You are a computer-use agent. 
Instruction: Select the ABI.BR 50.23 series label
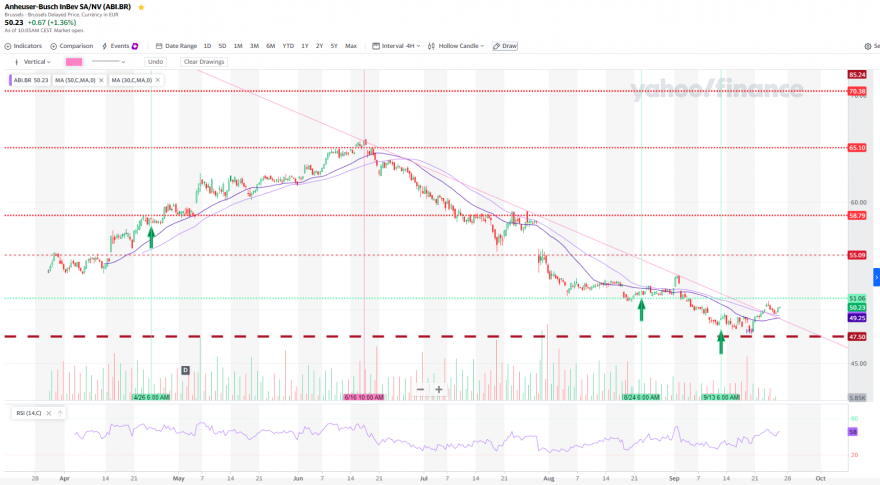point(30,80)
